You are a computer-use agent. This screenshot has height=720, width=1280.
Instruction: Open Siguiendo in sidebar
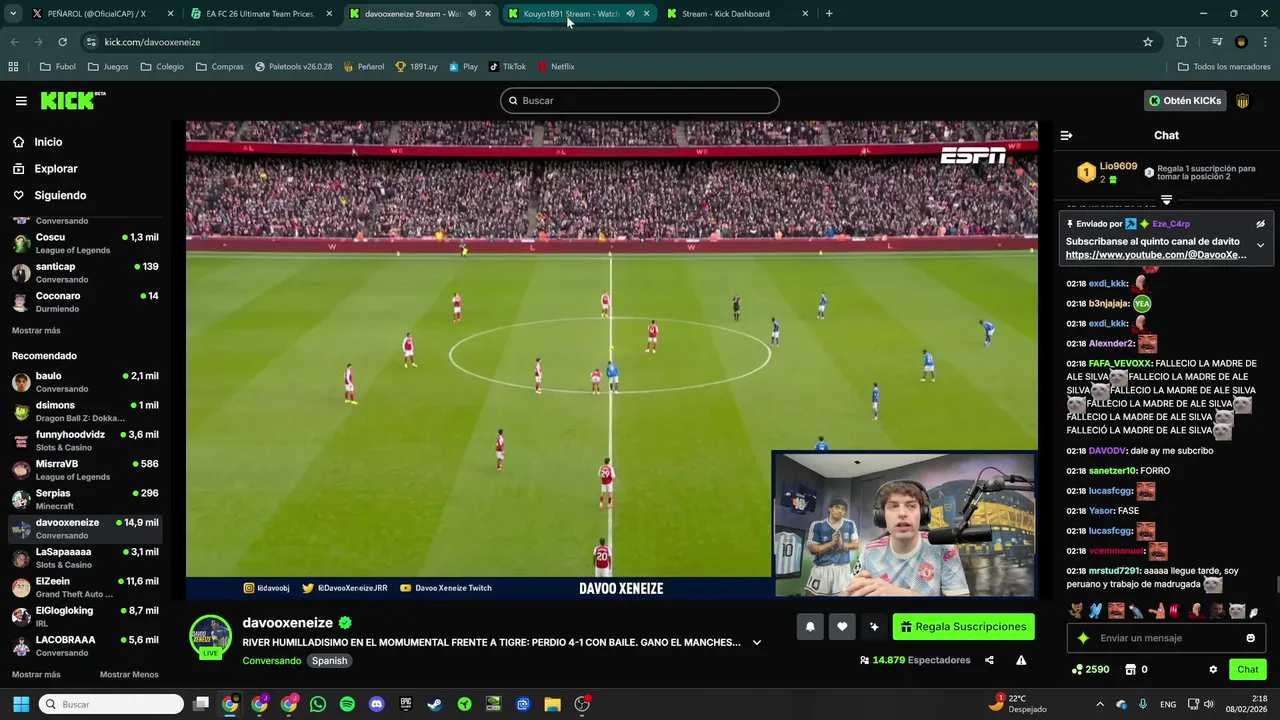(49, 196)
